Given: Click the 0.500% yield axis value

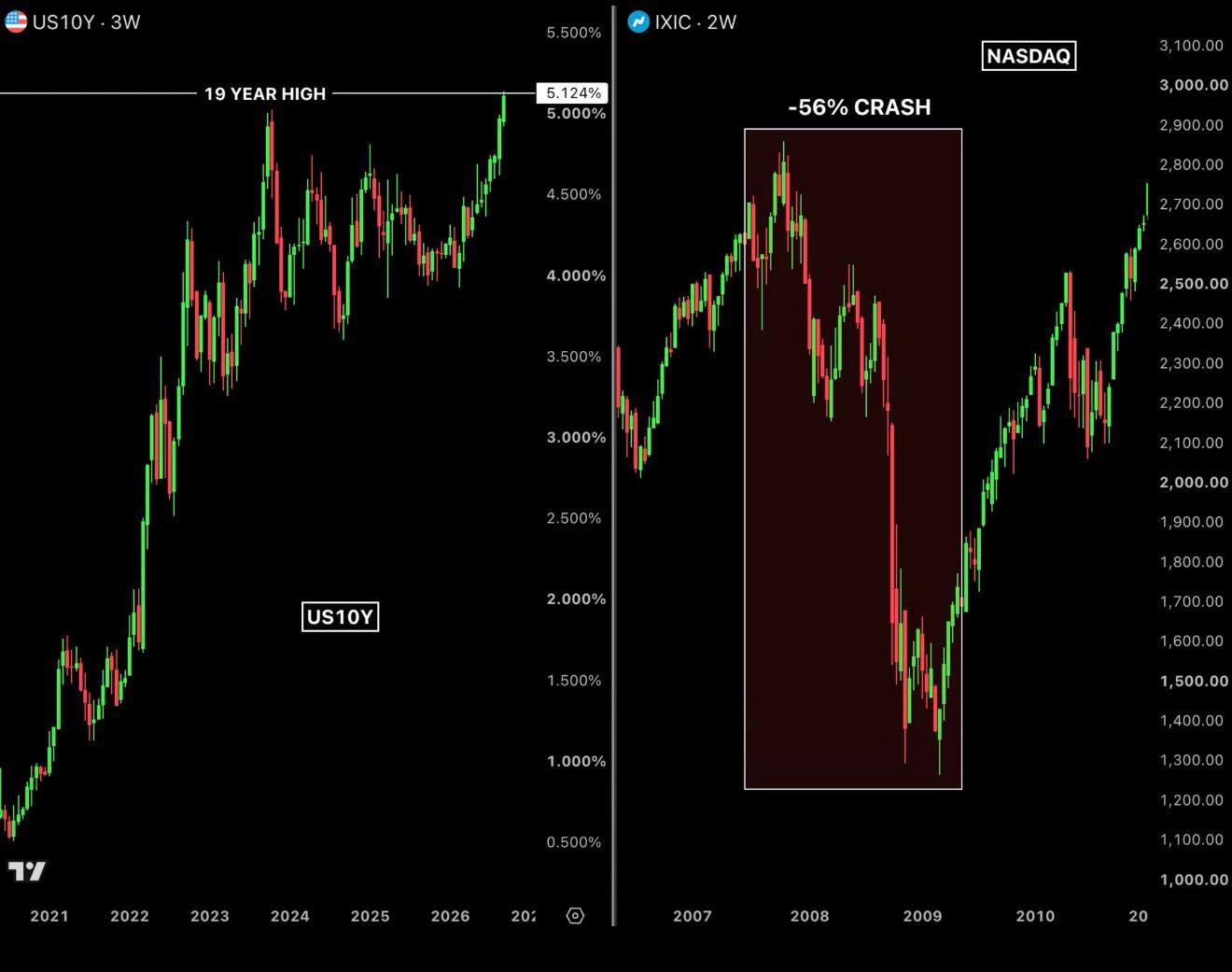Looking at the screenshot, I should pyautogui.click(x=574, y=842).
